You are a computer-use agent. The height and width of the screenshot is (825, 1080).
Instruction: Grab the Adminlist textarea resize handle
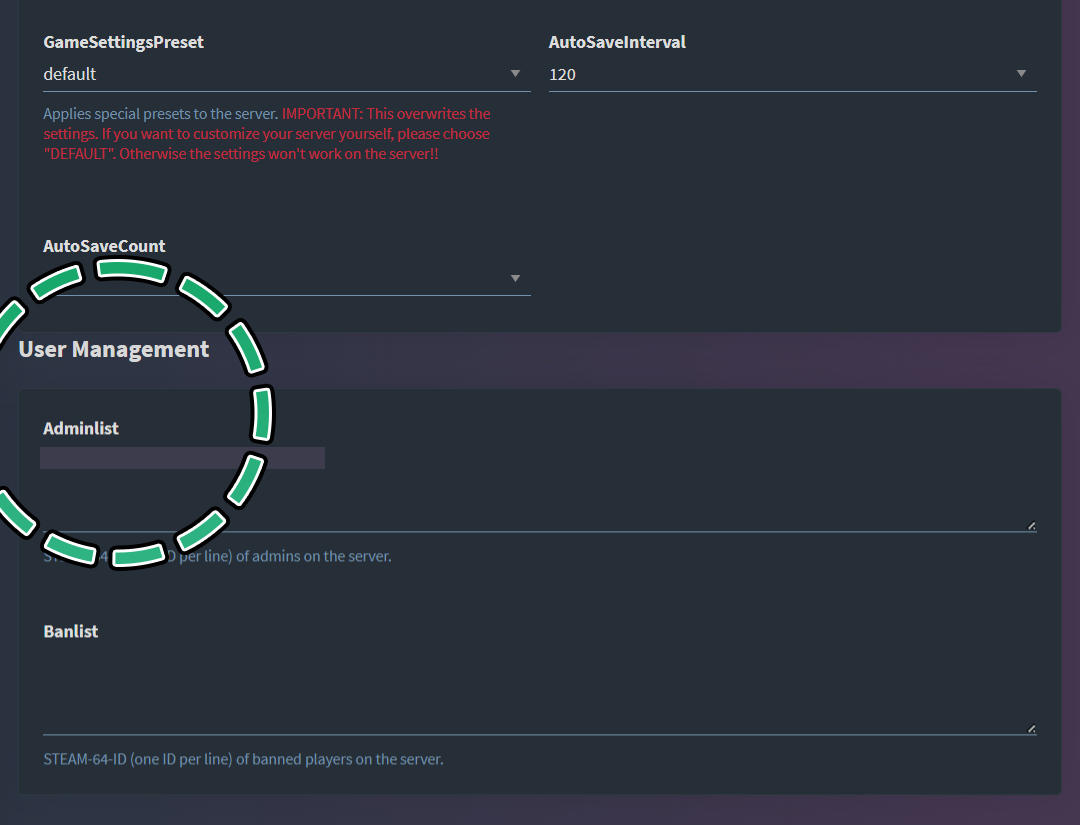[x=1031, y=525]
